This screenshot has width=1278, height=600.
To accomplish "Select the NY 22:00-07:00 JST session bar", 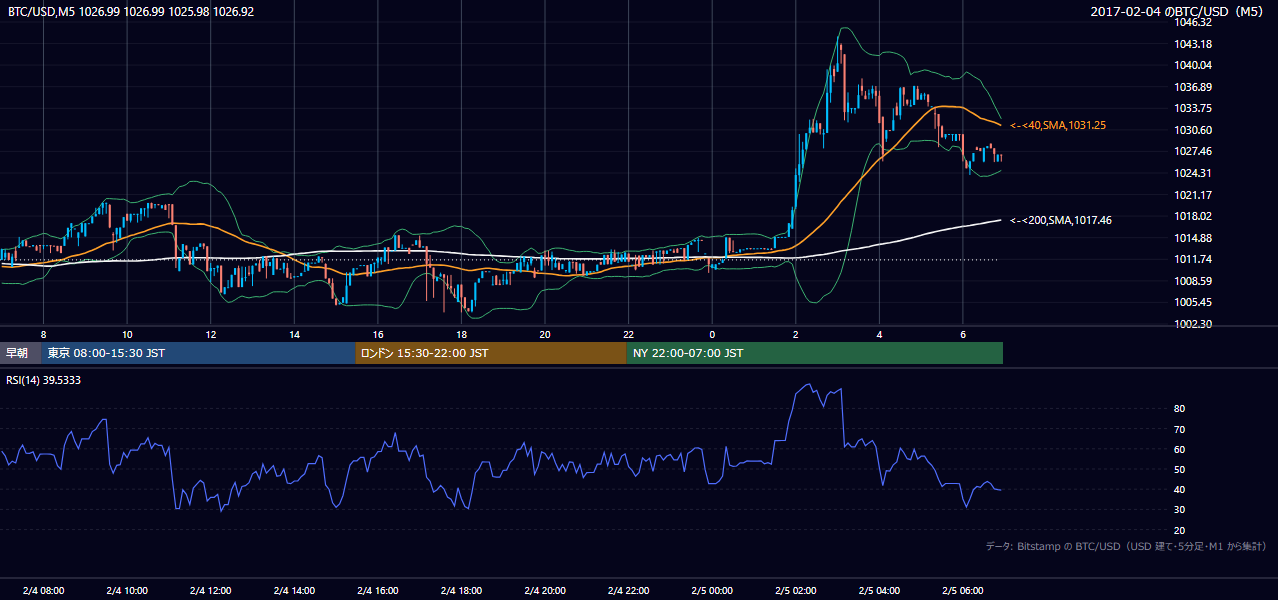I will (x=815, y=353).
